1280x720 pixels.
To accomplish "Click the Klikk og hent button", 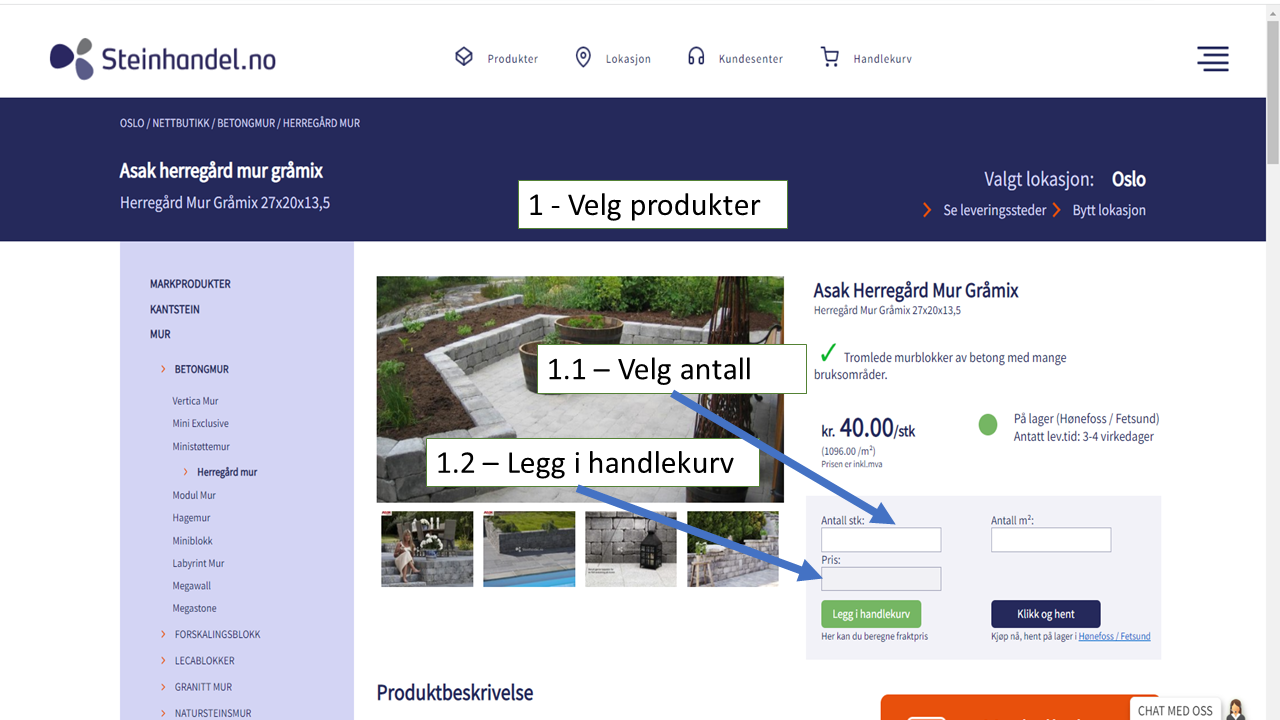I will [1046, 614].
